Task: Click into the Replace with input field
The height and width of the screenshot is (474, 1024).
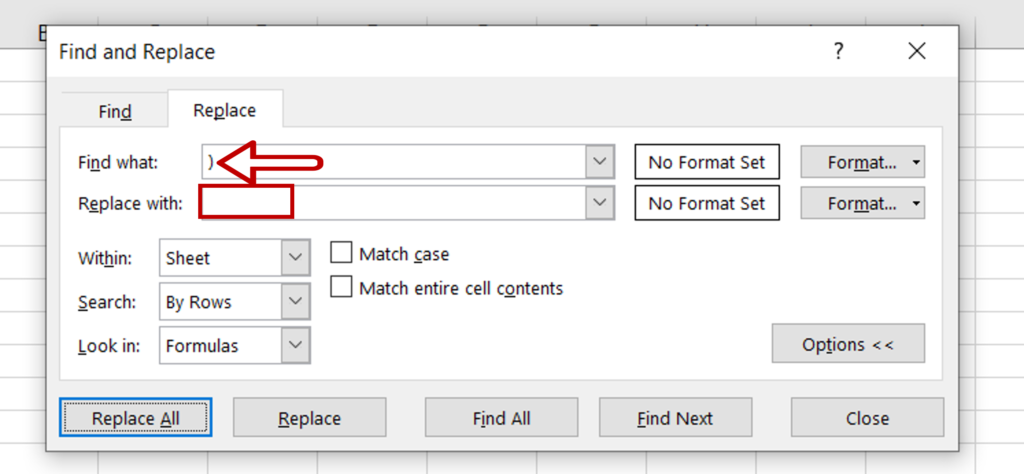Action: (394, 204)
